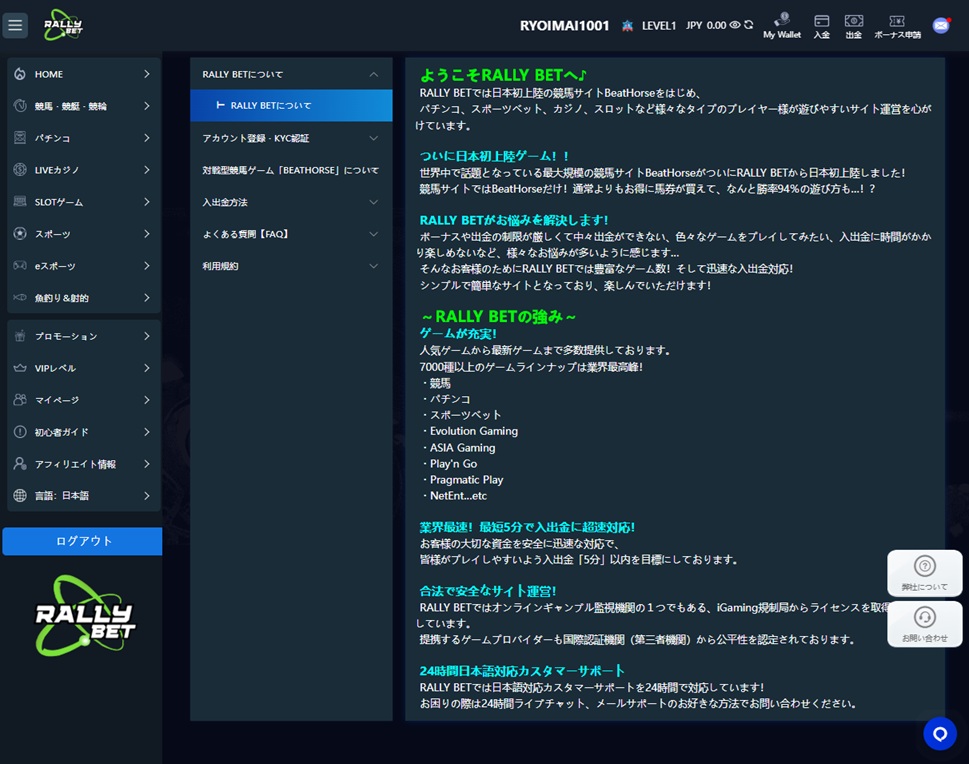Open the 入金 deposit page

[821, 26]
